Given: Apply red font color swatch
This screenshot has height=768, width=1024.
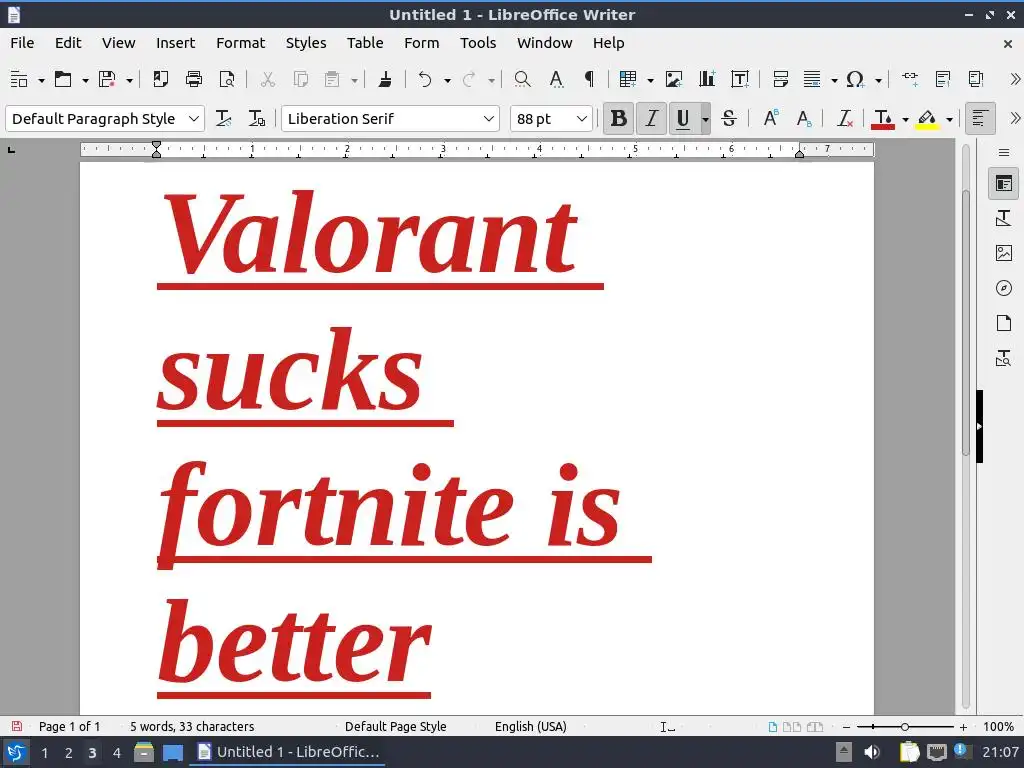Looking at the screenshot, I should point(883,119).
